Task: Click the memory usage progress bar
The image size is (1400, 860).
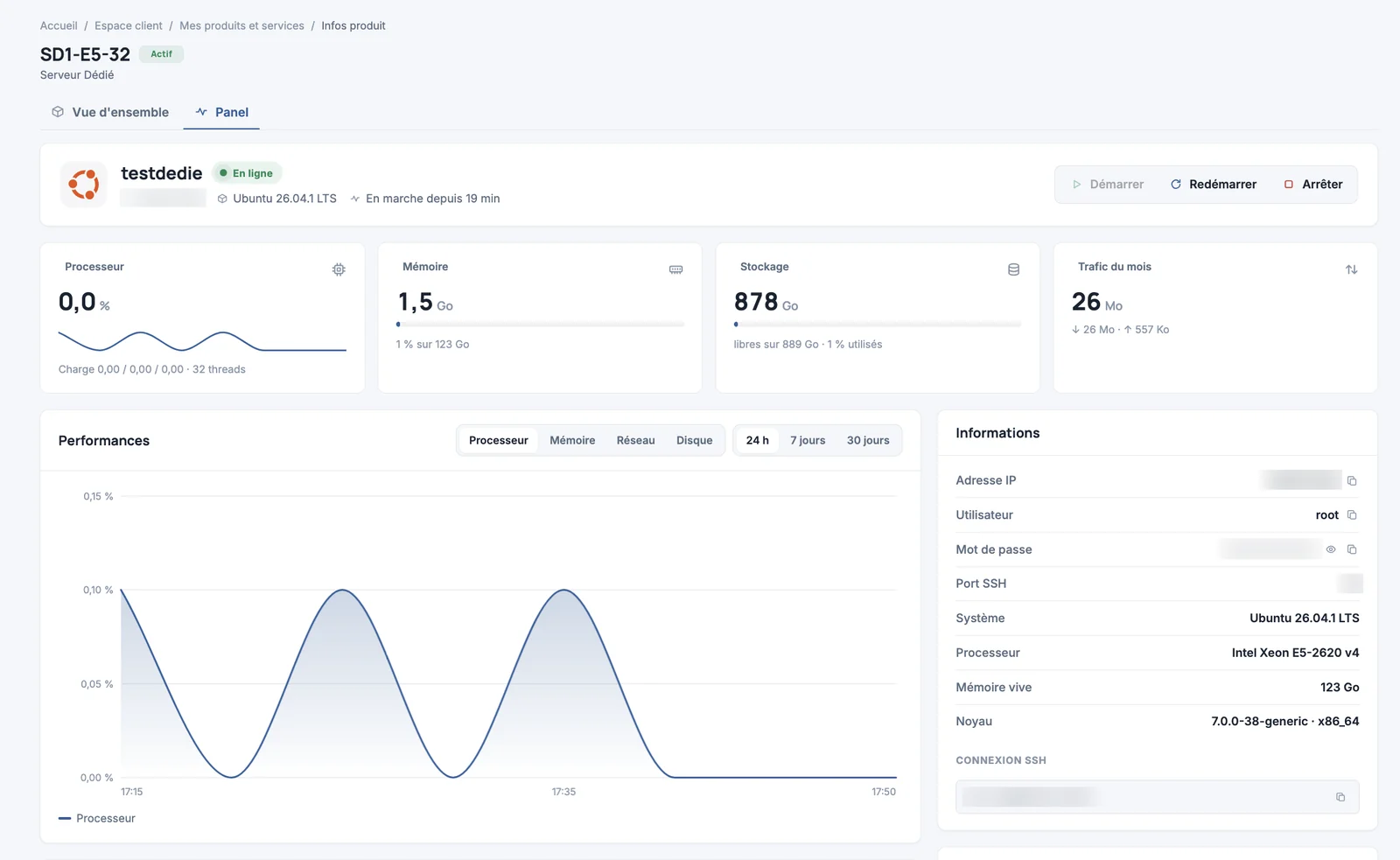Action: [x=540, y=325]
